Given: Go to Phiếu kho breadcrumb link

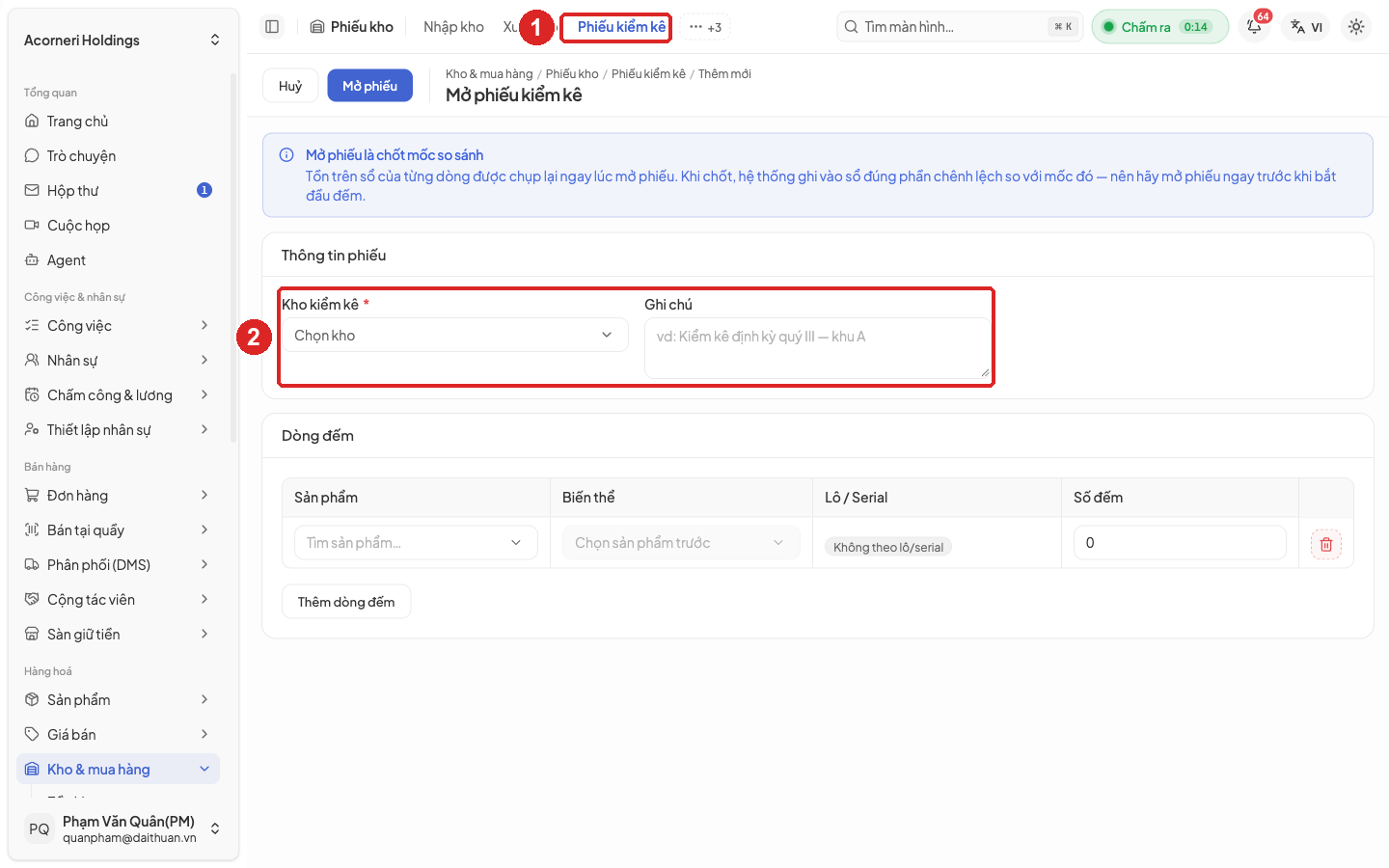Looking at the screenshot, I should 572,74.
